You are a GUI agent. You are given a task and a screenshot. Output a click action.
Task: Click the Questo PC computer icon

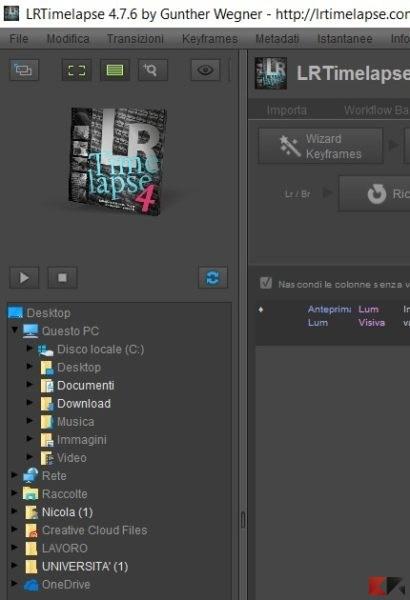[30, 331]
